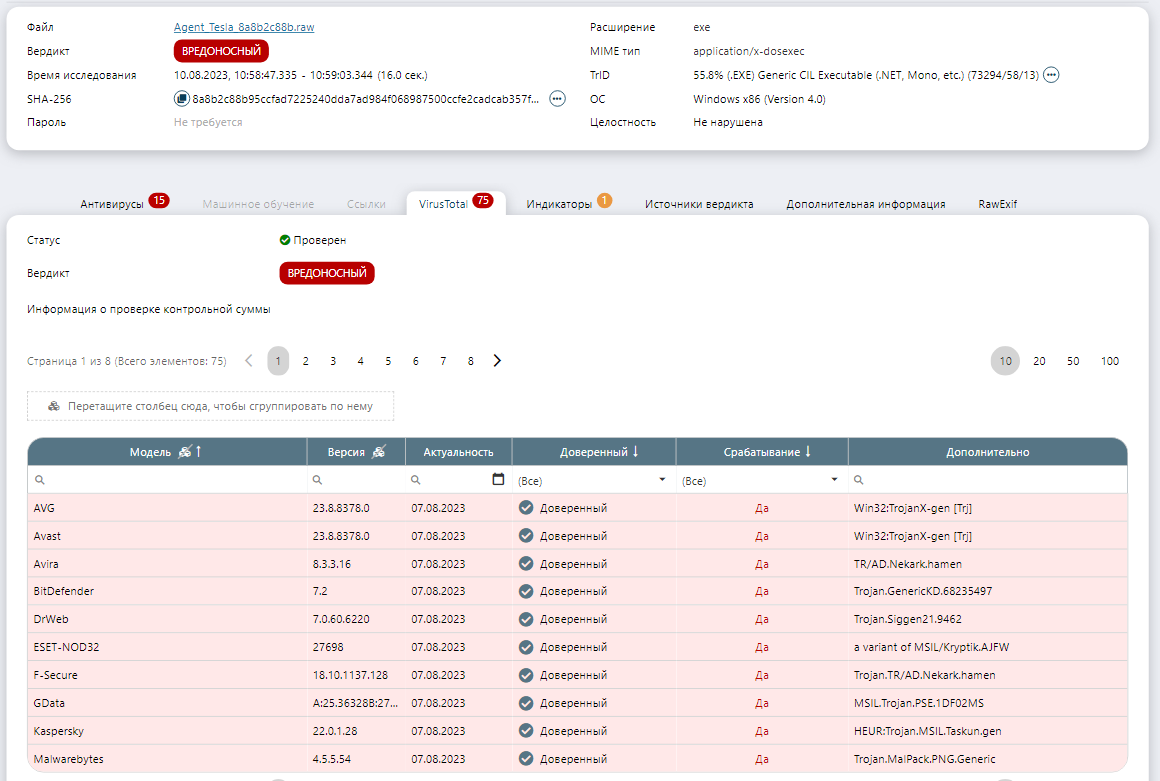
Task: Click the ellipsis next to TrID value
Action: [x=1051, y=75]
